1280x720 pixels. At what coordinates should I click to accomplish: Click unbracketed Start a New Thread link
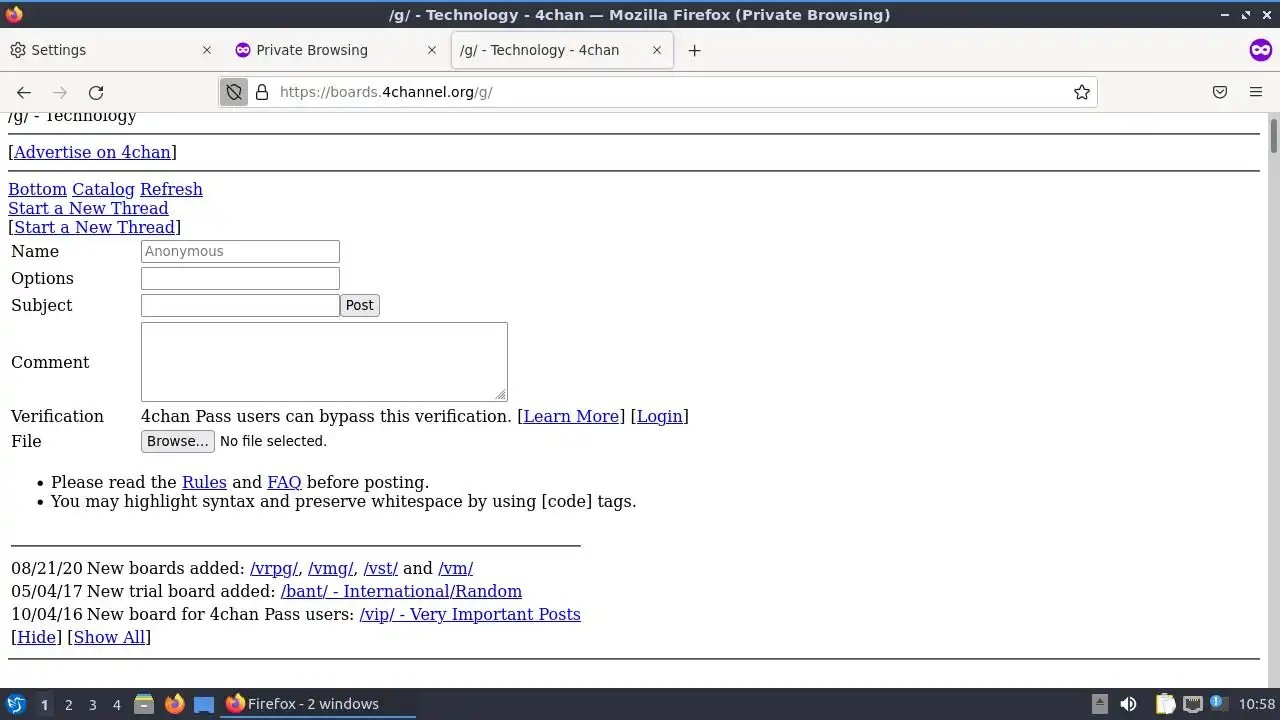[x=88, y=208]
